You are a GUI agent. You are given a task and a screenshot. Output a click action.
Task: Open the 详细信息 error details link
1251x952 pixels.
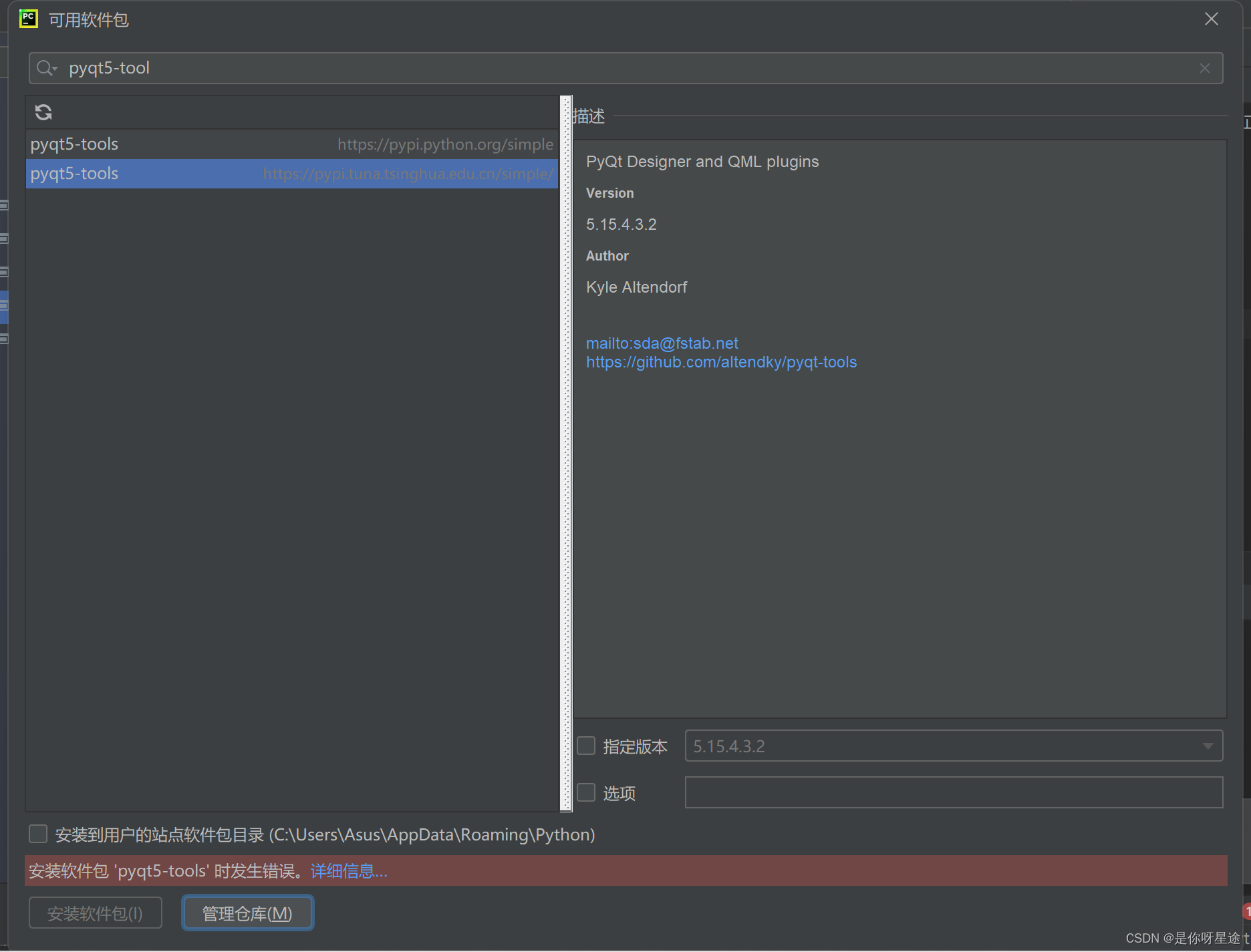click(349, 871)
